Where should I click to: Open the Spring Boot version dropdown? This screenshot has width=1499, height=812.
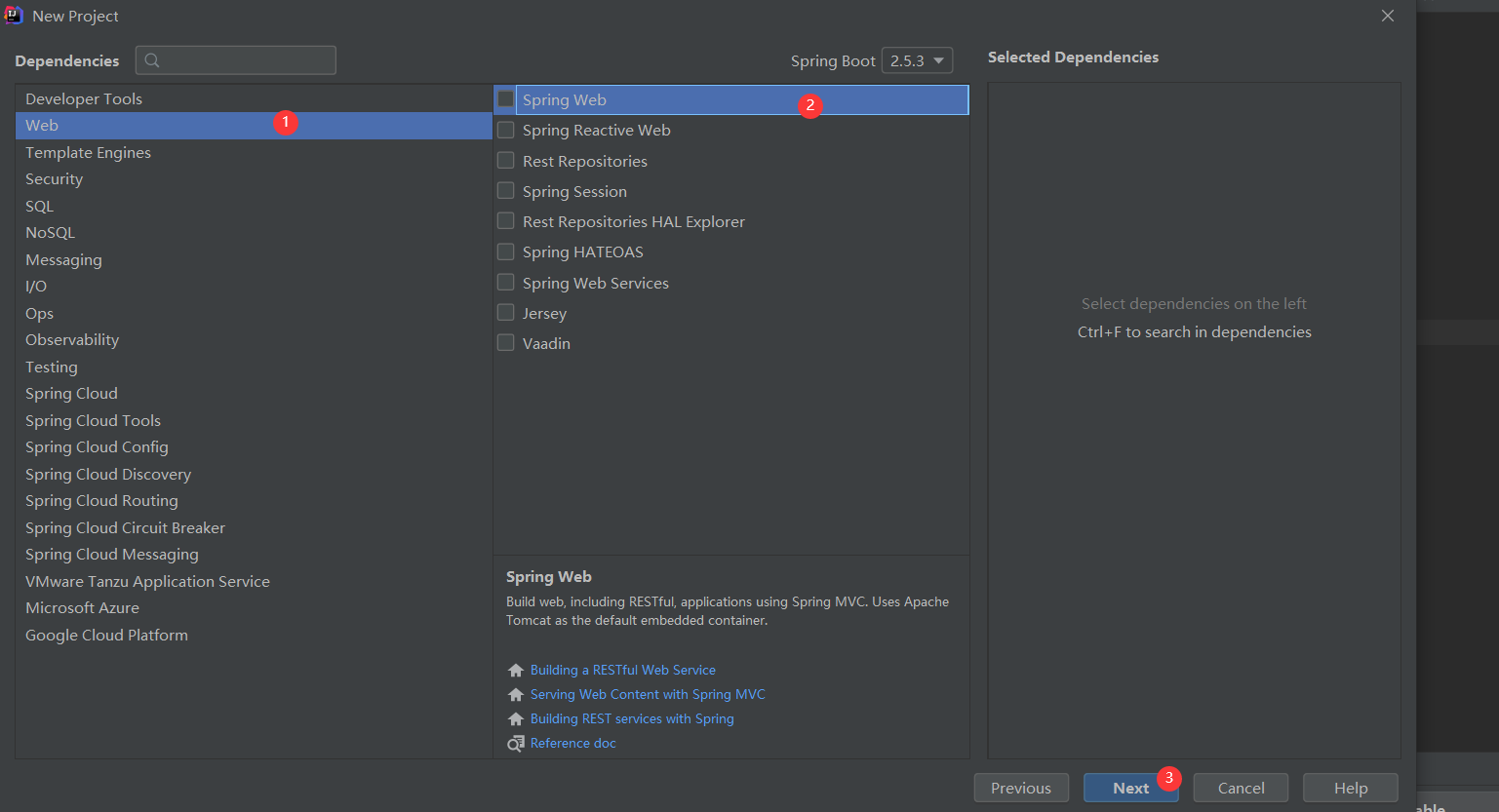(x=917, y=60)
